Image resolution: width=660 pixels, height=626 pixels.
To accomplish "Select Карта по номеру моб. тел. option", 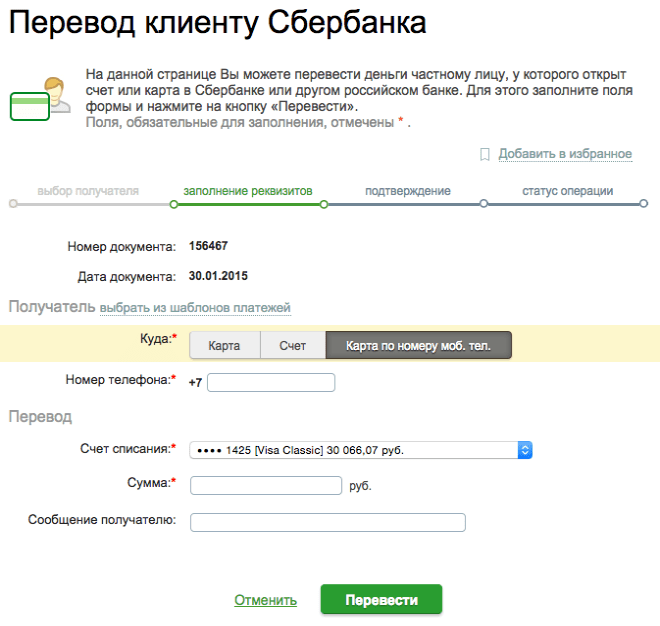I will (x=418, y=346).
